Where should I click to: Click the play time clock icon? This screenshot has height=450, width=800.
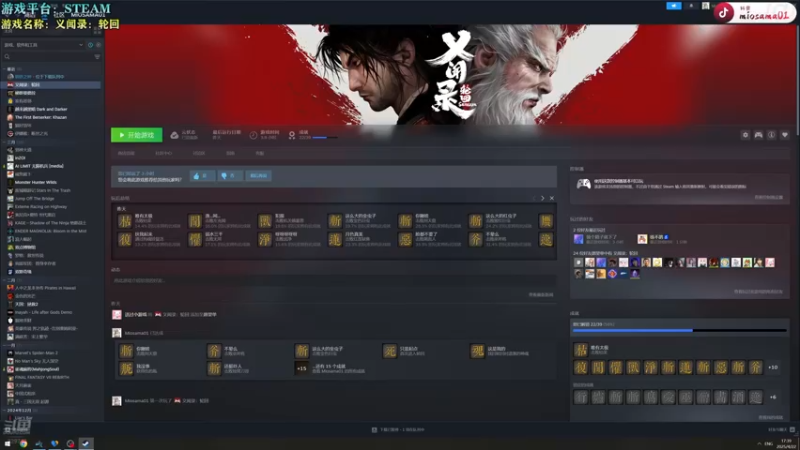(x=253, y=135)
